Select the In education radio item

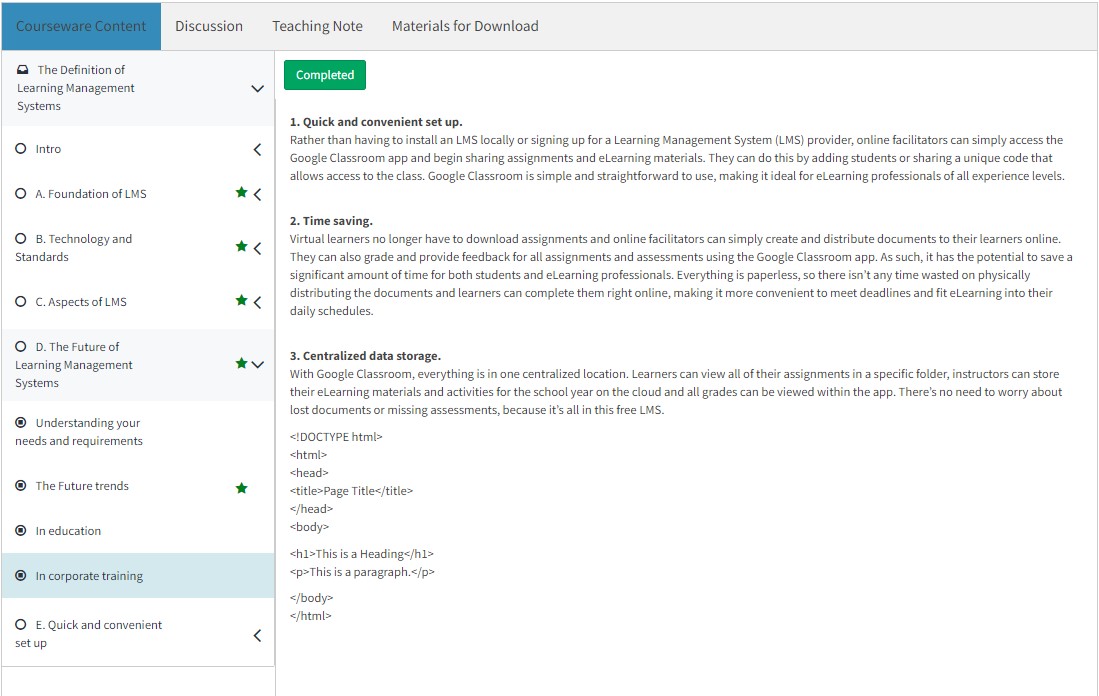21,531
